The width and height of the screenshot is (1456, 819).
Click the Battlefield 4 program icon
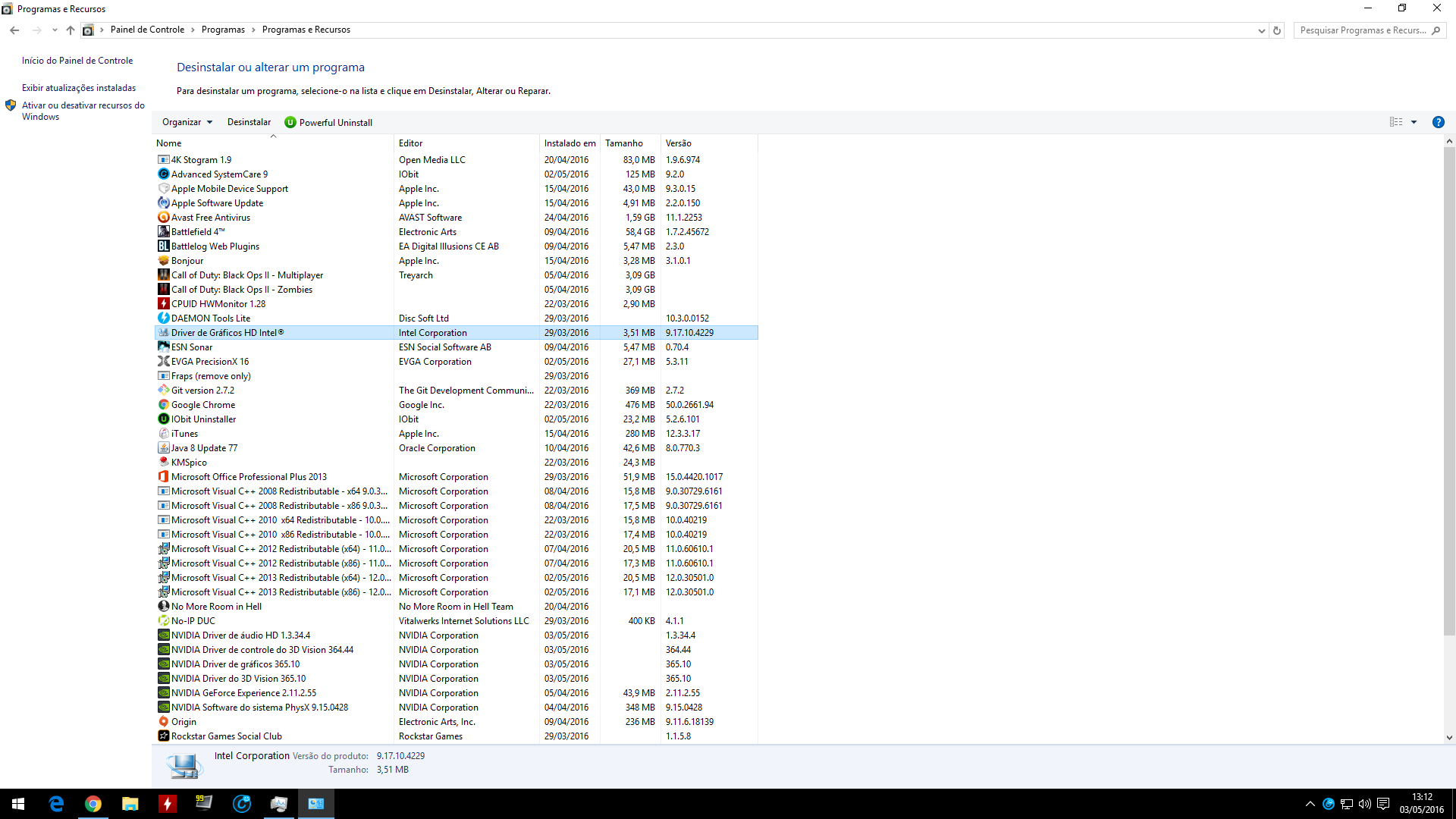point(163,232)
